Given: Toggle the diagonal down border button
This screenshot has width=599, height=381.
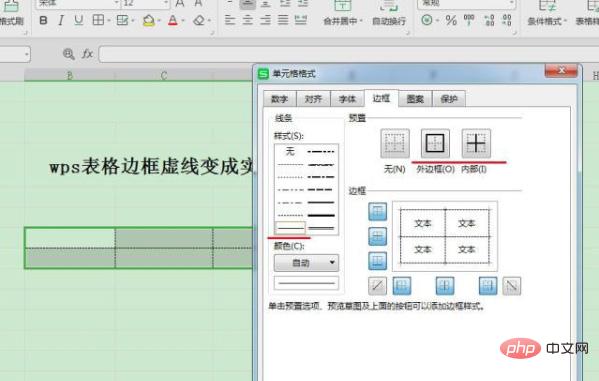Looking at the screenshot, I should click(x=512, y=285).
